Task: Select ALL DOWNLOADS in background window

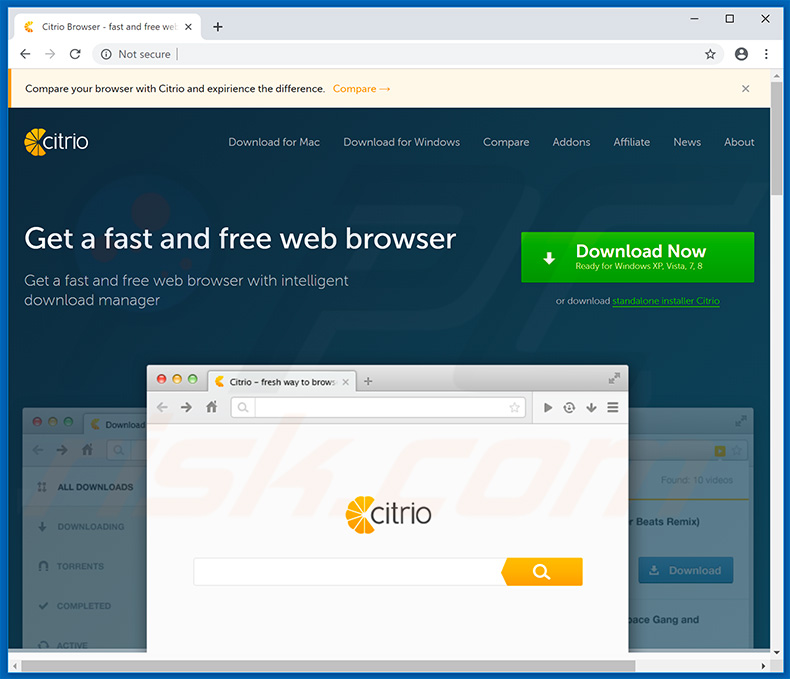Action: pos(85,487)
